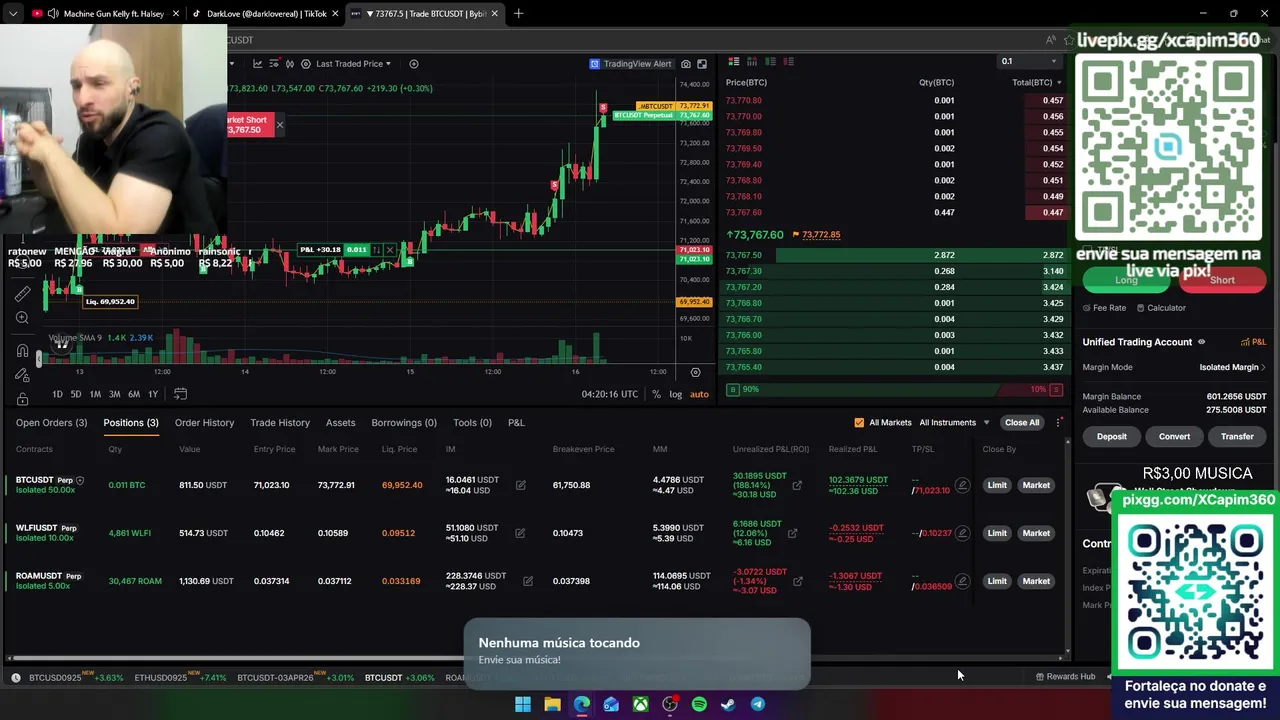The height and width of the screenshot is (720, 1280).
Task: Toggle percent scale on chart
Action: pyautogui.click(x=656, y=394)
